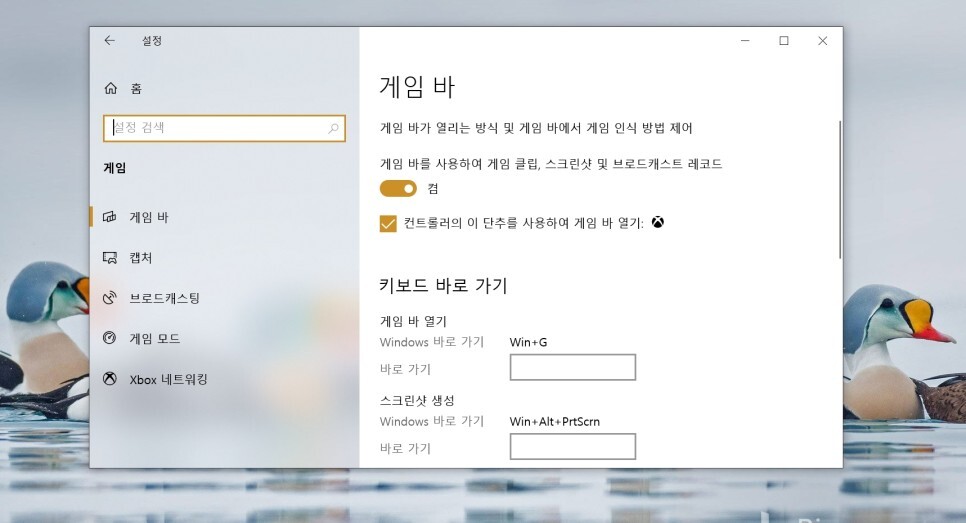The image size is (966, 523).
Task: Uncheck the controller button opens game bar checkbox
Action: [x=388, y=223]
